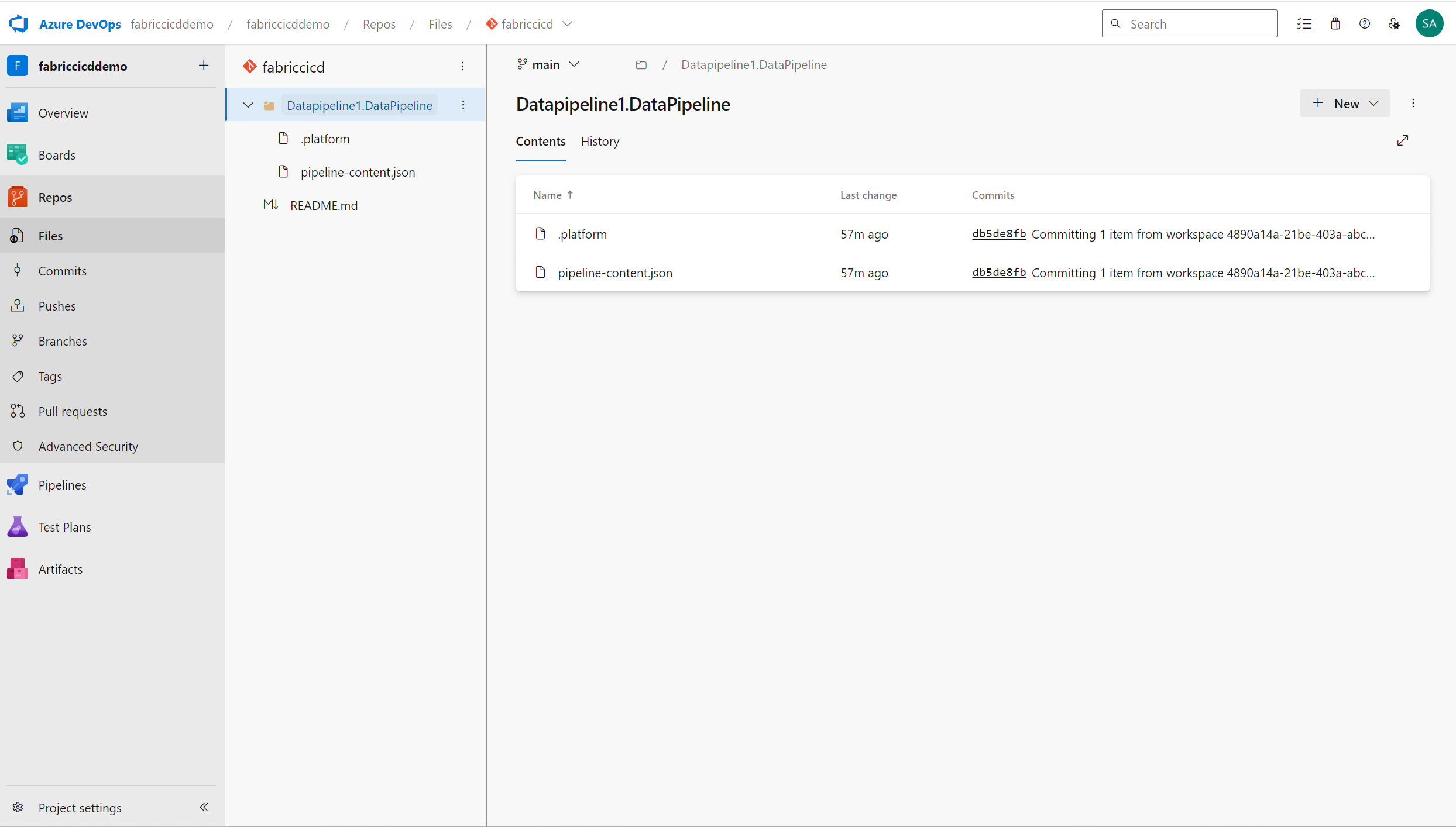Image resolution: width=1456 pixels, height=827 pixels.
Task: Open the work items list icon in the header
Action: 1304,24
